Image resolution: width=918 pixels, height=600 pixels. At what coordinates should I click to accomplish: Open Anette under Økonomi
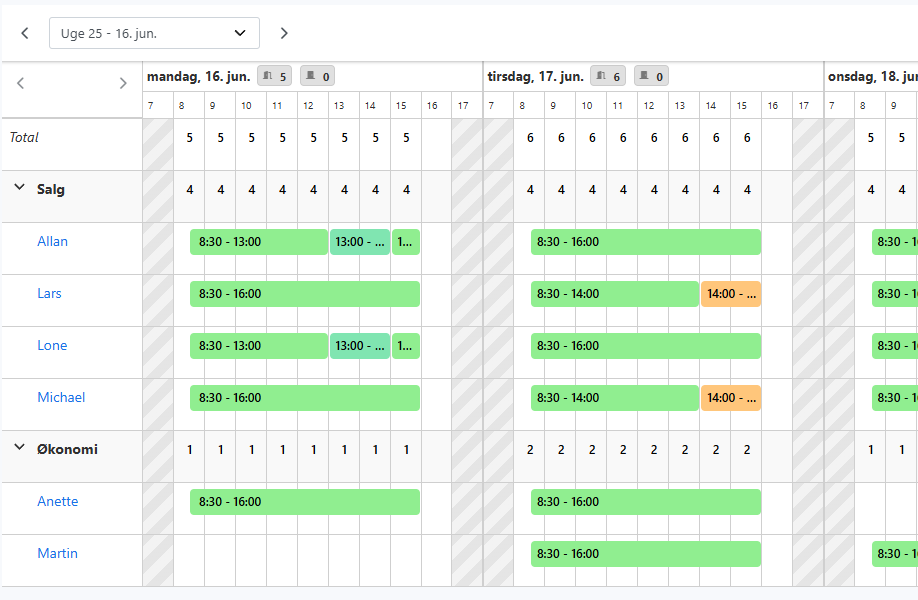point(57,501)
